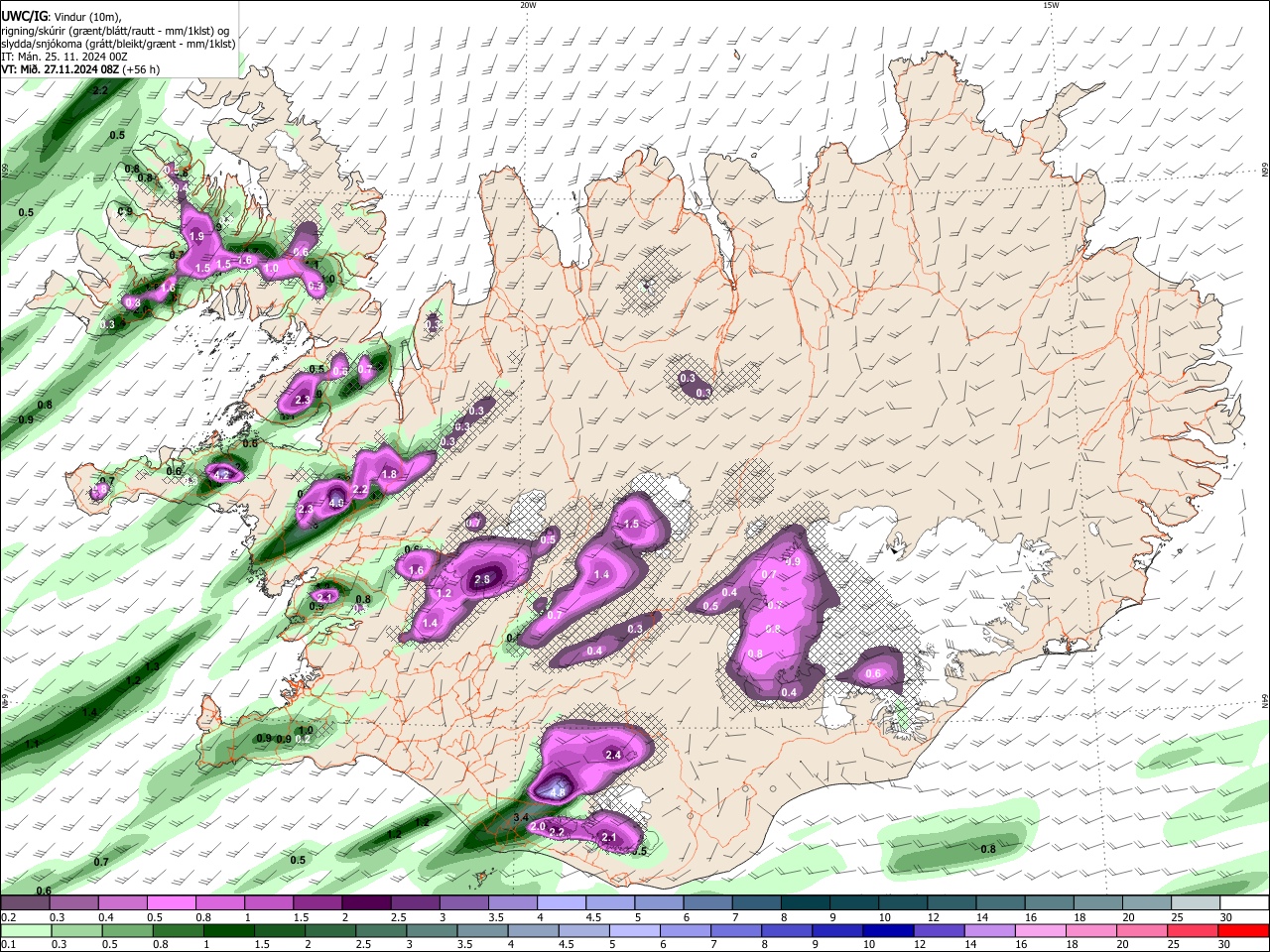
Task: Click the 2.4 snowfall value
Action: coord(612,756)
